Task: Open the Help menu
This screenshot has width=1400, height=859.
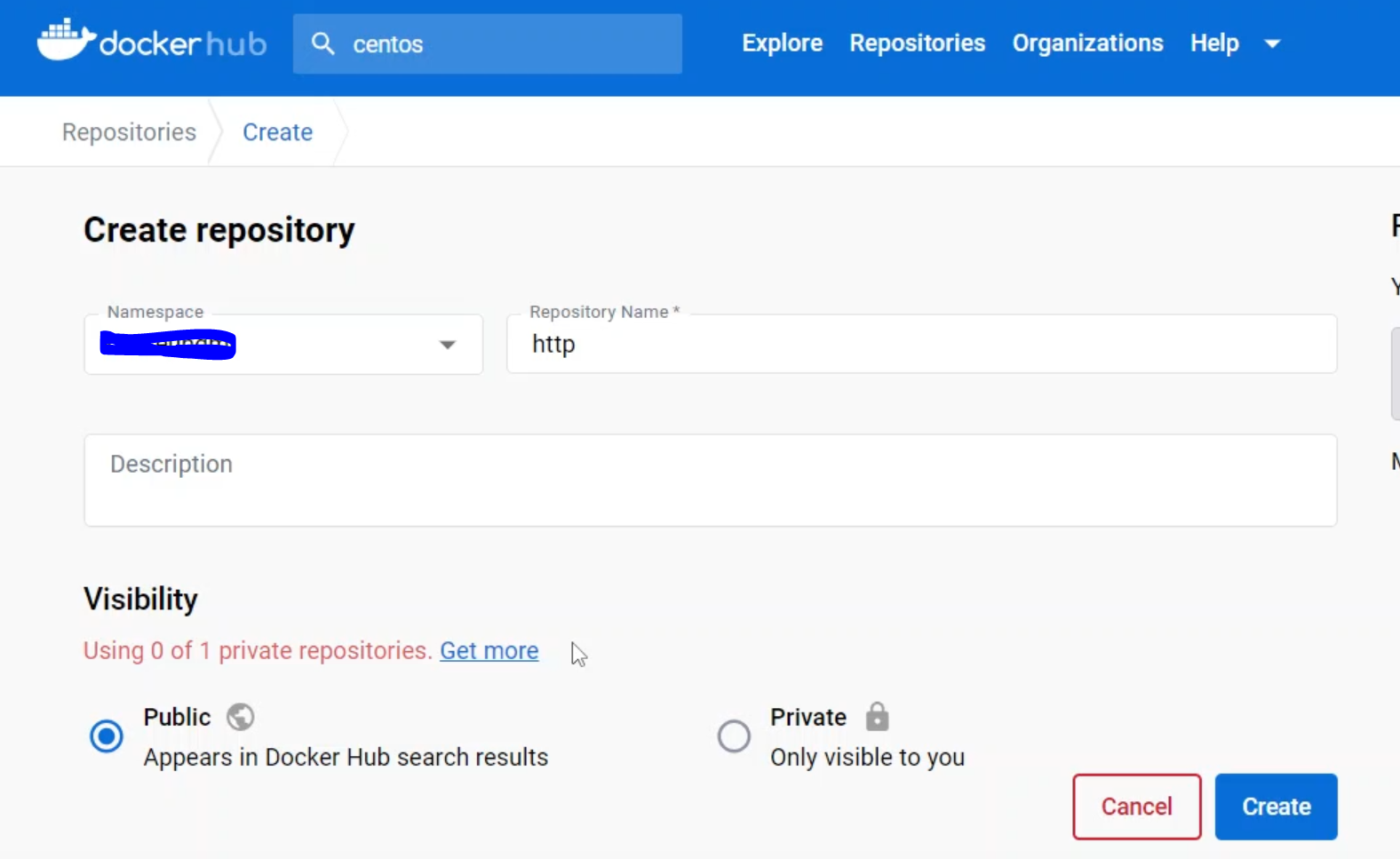Action: [x=1214, y=43]
